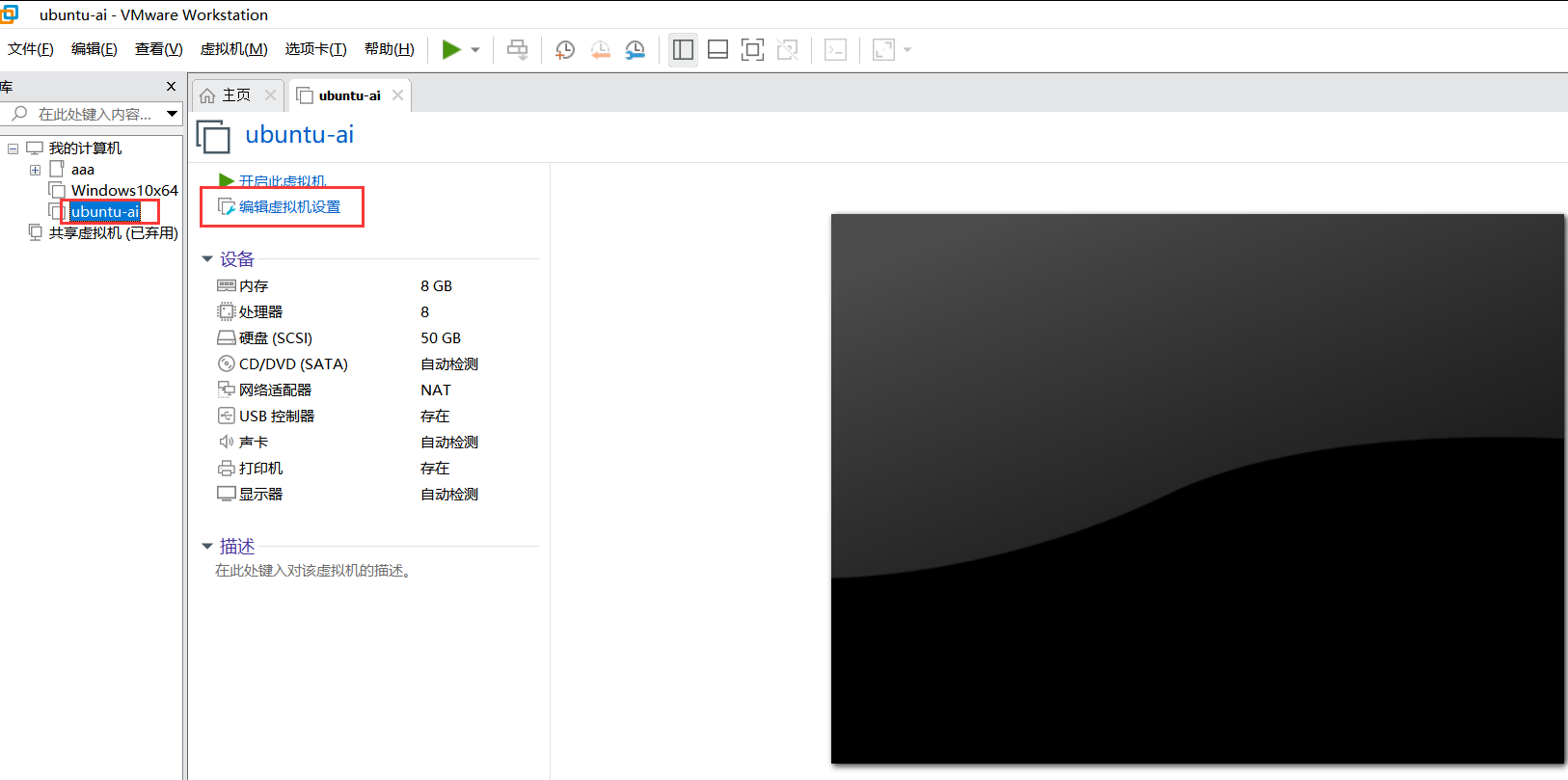This screenshot has height=780, width=1568.
Task: Collapse the 我的计算机 tree node
Action: coord(14,148)
